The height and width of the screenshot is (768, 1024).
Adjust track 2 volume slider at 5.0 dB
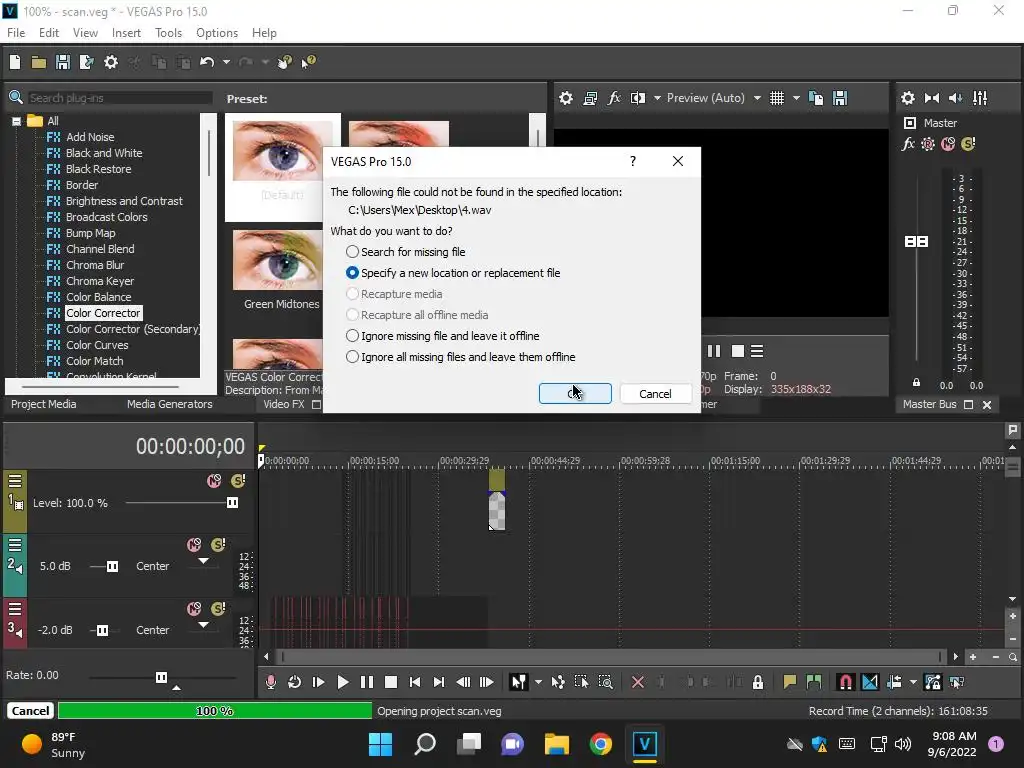click(x=112, y=566)
